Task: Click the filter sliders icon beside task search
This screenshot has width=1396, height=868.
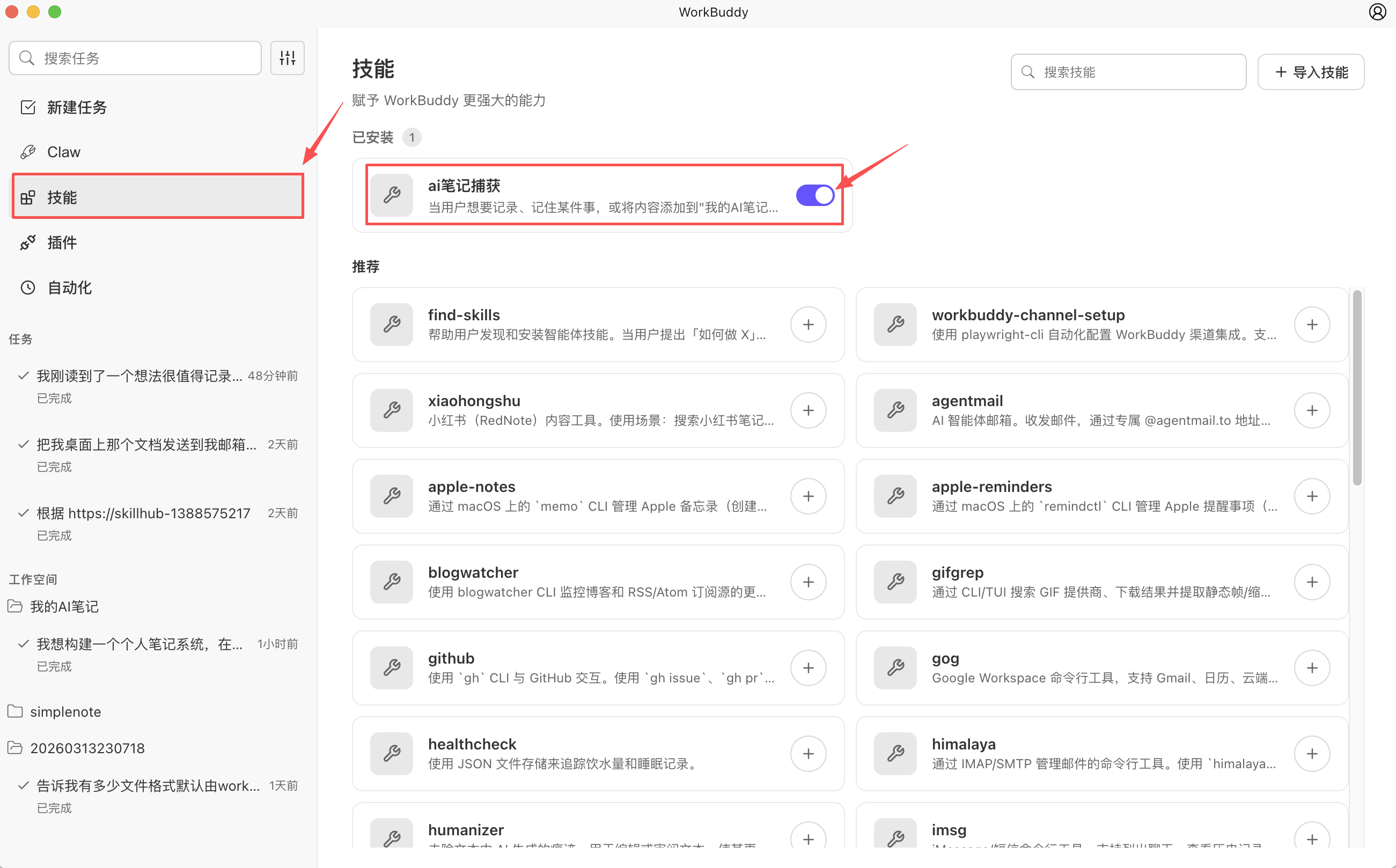Action: pyautogui.click(x=287, y=58)
